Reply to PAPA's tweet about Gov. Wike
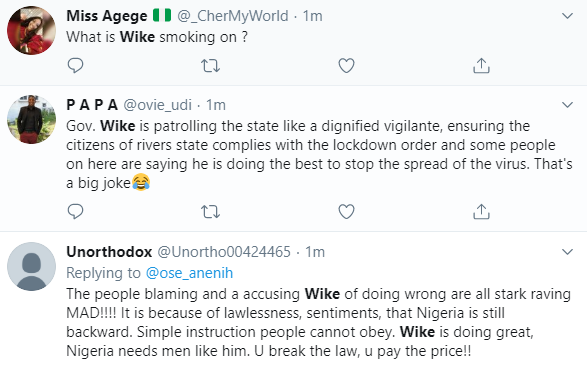 pos(75,211)
